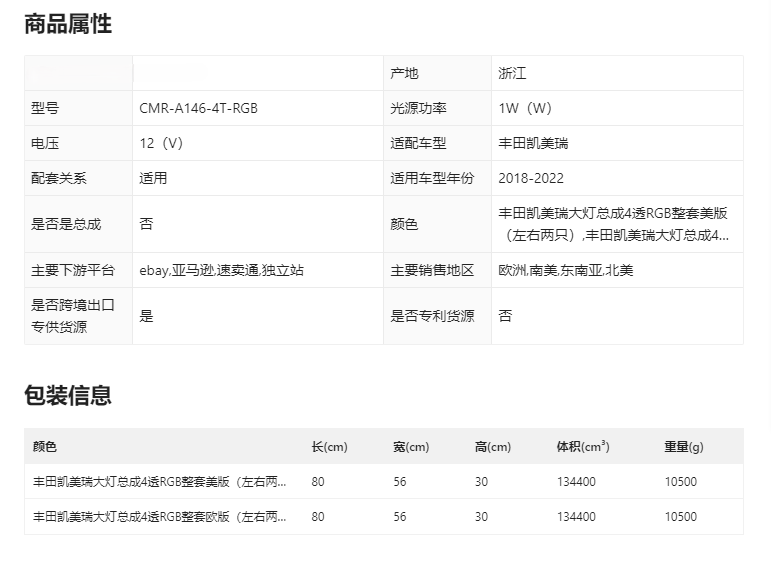This screenshot has height=569, width=771.
Task: Click the 是否专利货源 label cell
Action: coord(432,316)
